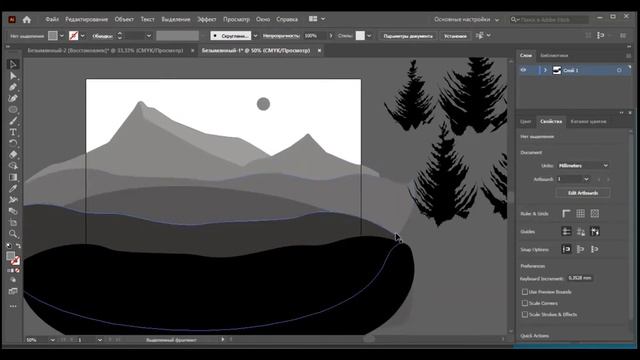Open the zoom level 50% dropdown
Viewport: 640px width, 360px height.
click(x=53, y=340)
